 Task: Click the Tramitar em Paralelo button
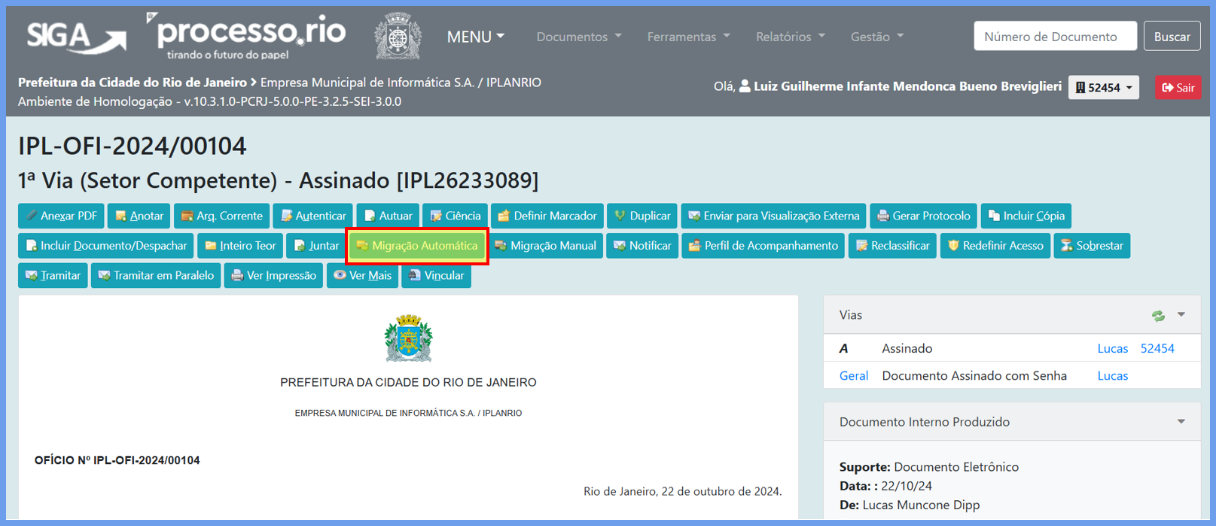155,276
